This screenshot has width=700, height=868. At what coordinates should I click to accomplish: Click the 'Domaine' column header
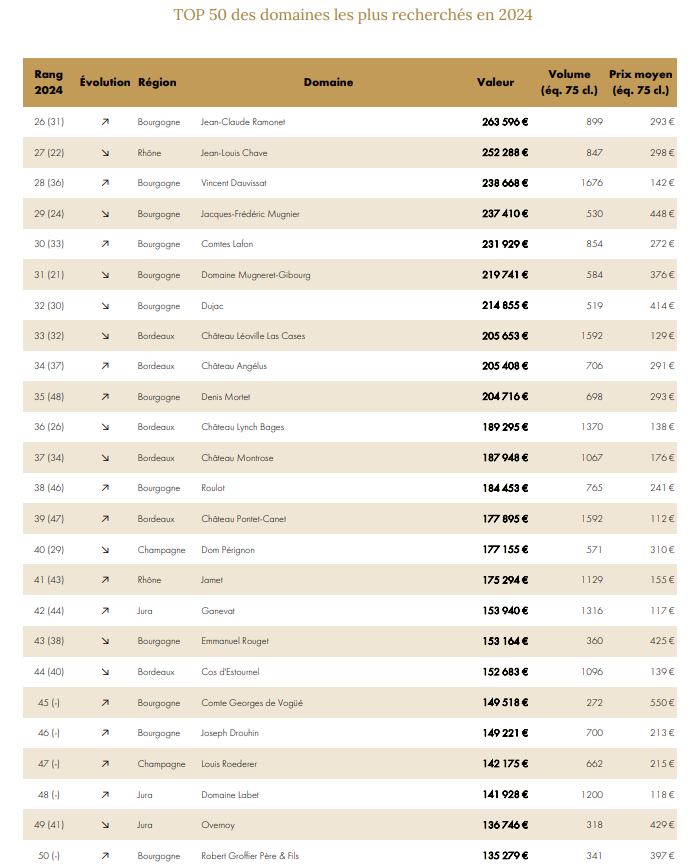coord(328,82)
